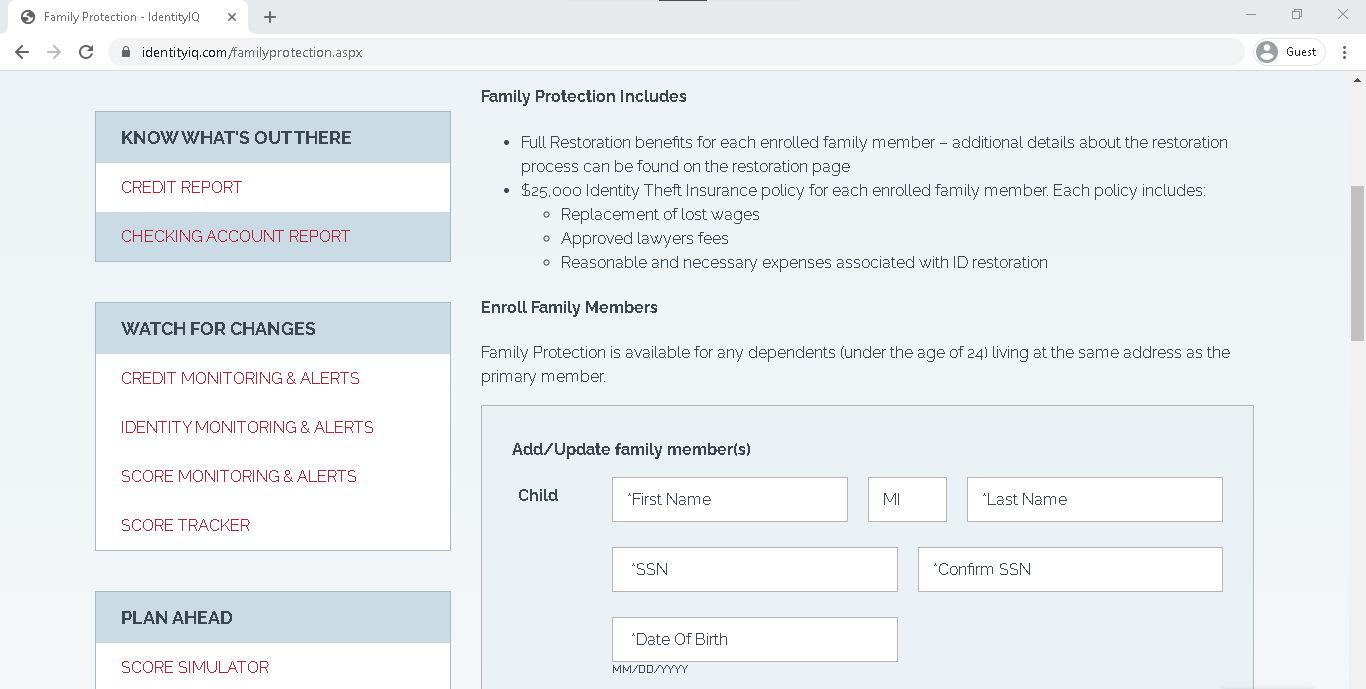This screenshot has width=1366, height=689.
Task: Click the child's First Name field
Action: 729,499
